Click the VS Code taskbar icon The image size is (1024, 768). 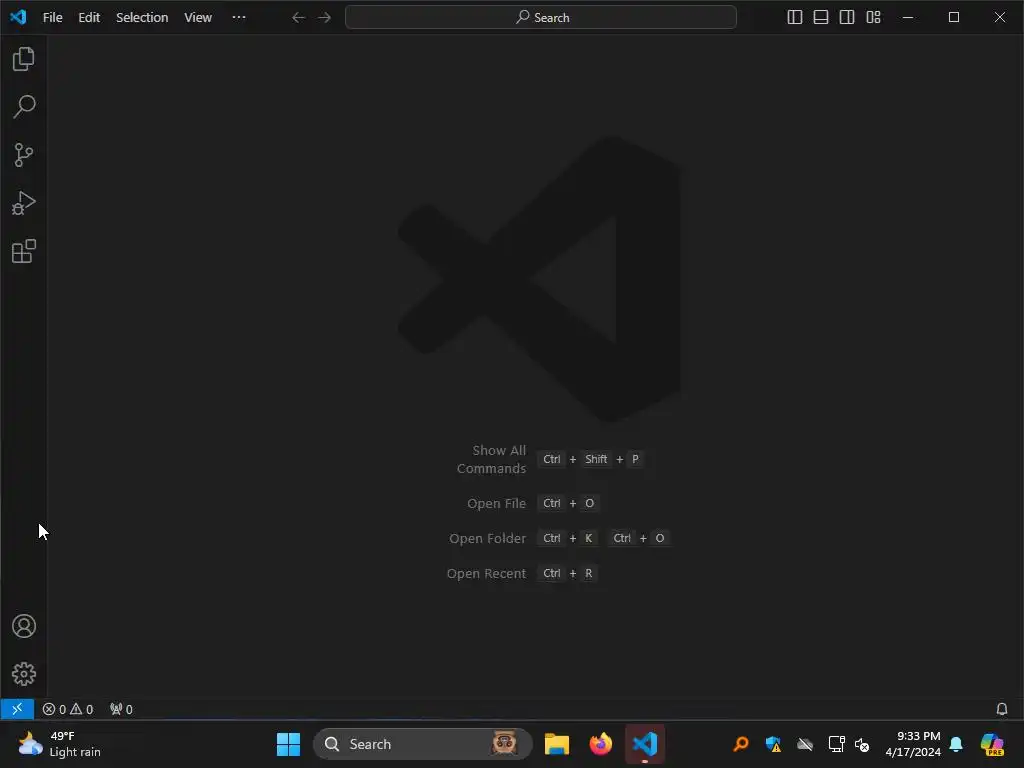pos(645,744)
